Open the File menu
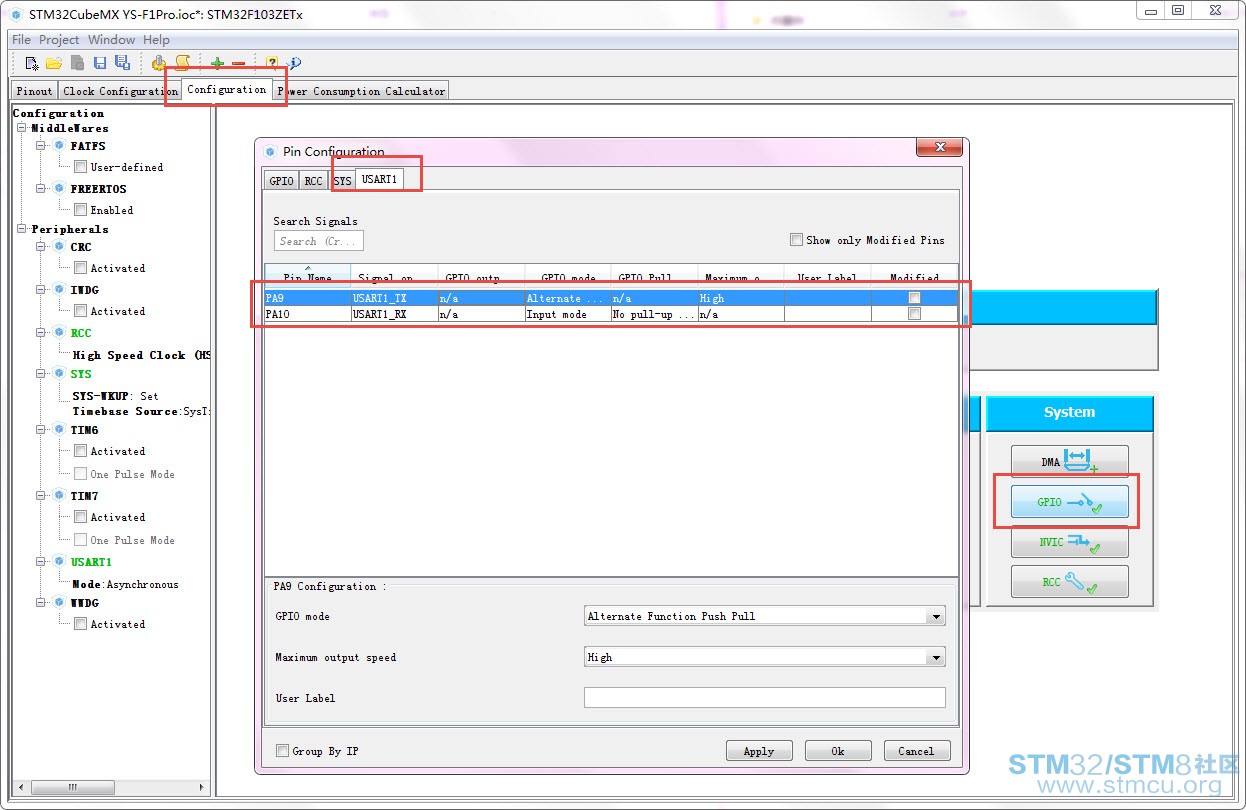Screen dimensions: 1246x810 21,40
